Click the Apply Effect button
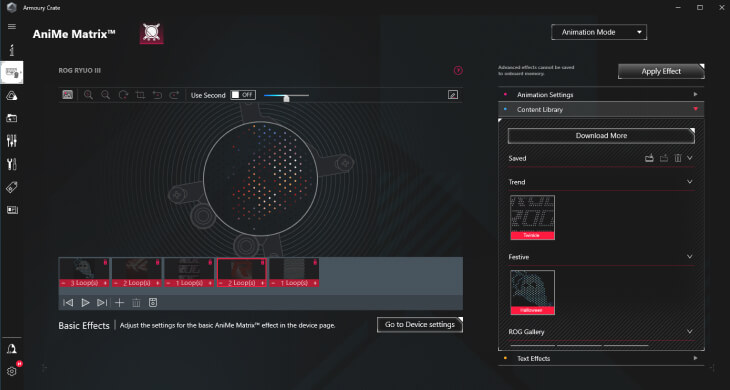 [661, 71]
